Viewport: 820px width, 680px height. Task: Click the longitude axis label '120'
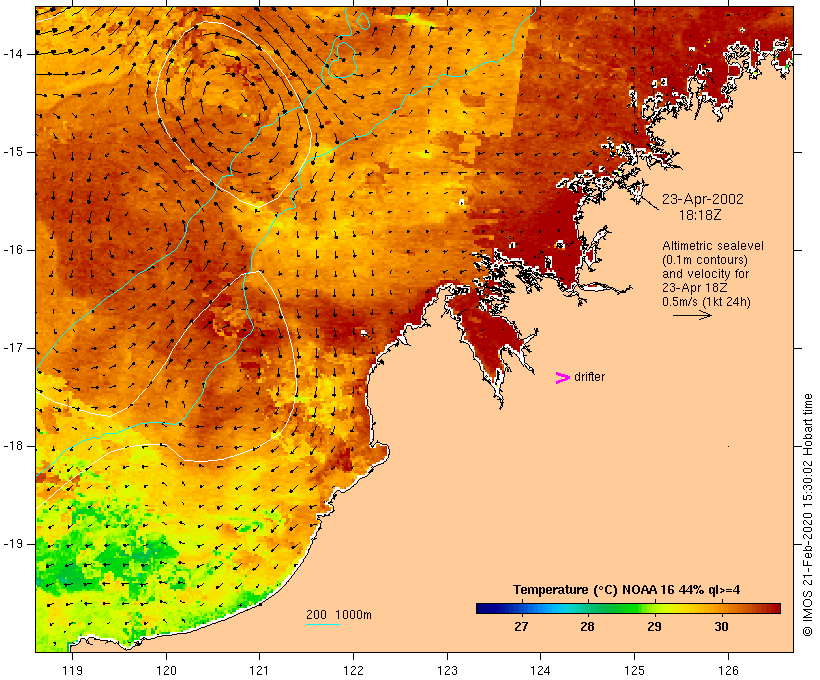tap(166, 670)
